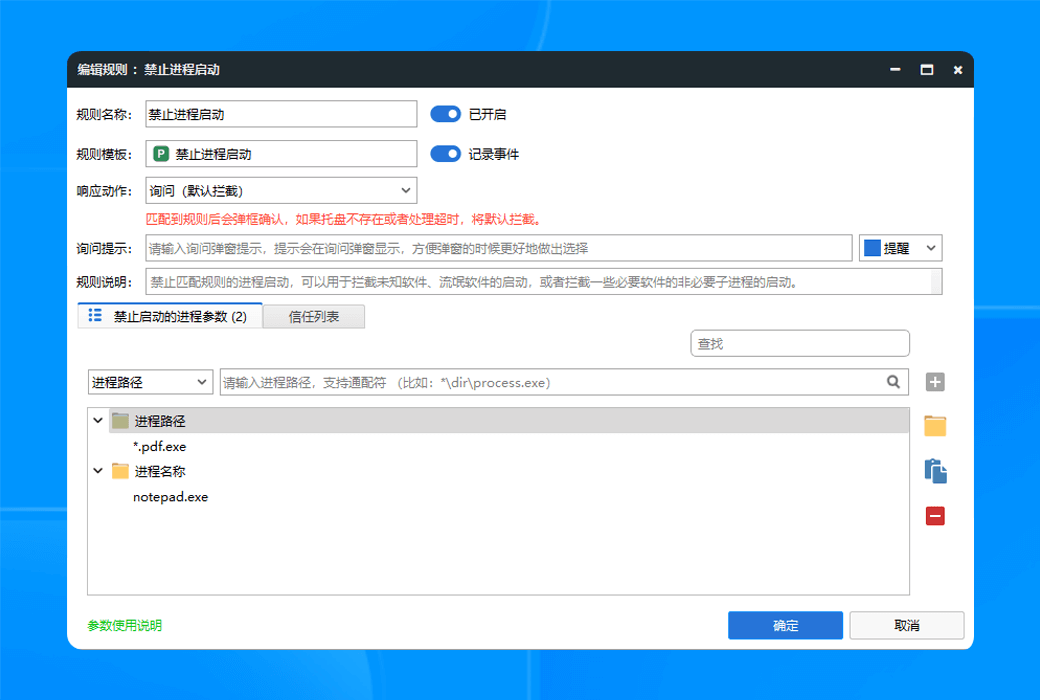The height and width of the screenshot is (700, 1040).
Task: Click the 进程名称 folder icon in tree
Action: tap(120, 471)
